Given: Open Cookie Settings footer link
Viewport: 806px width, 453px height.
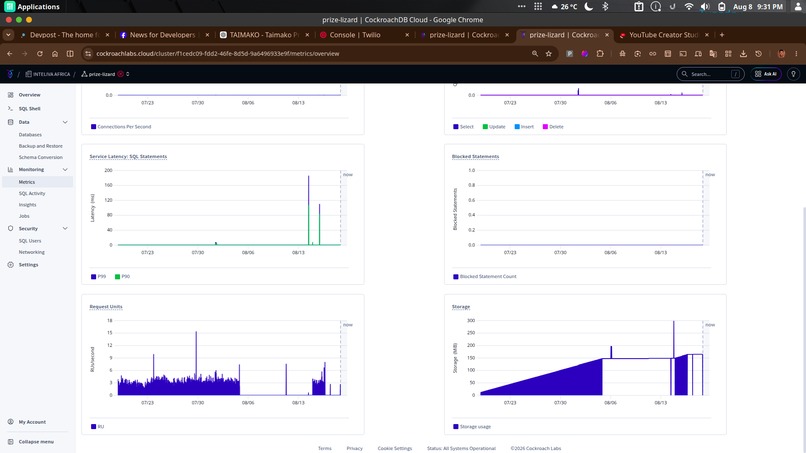Looking at the screenshot, I should (x=395, y=448).
